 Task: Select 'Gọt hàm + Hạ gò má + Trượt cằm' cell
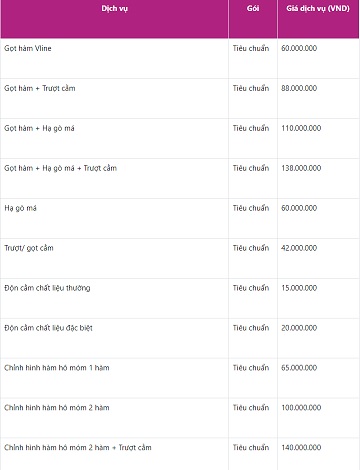click(114, 178)
